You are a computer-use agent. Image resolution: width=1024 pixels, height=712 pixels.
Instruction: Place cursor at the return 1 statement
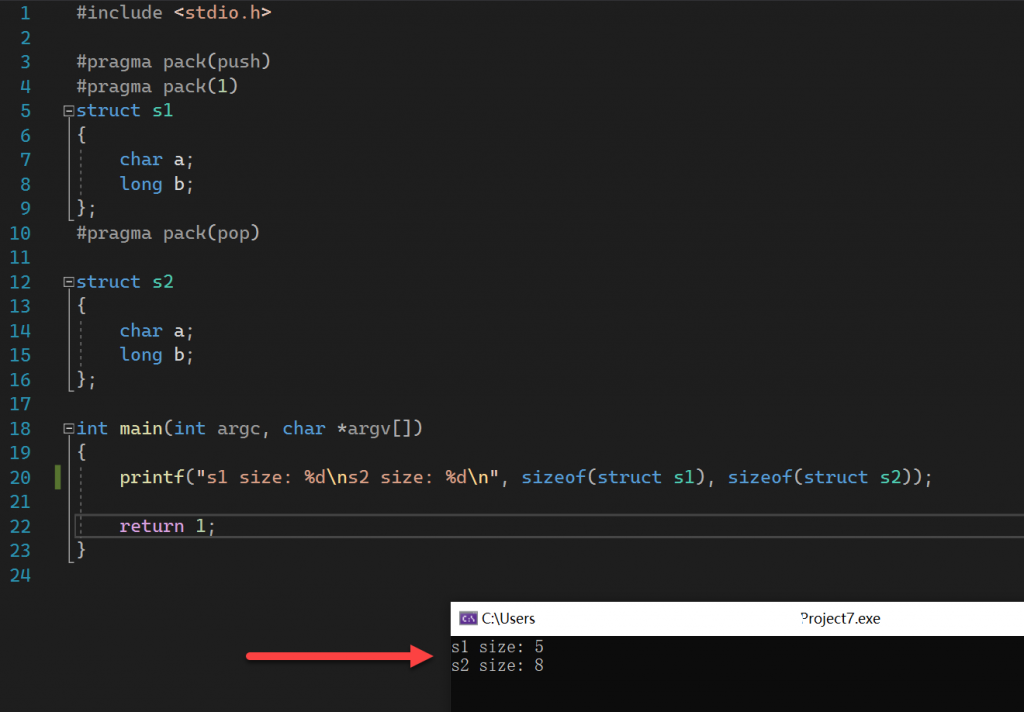(x=166, y=526)
